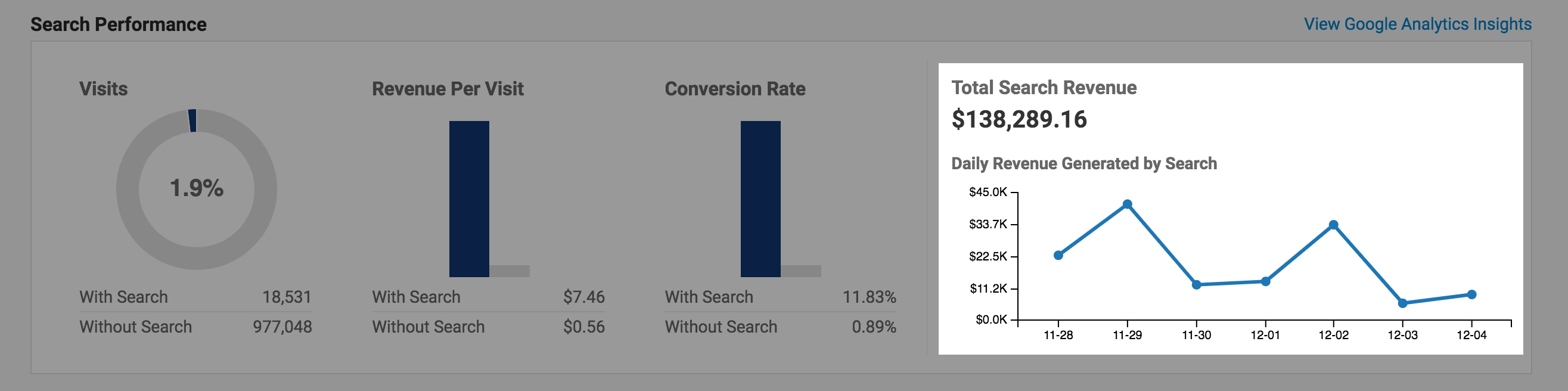The width and height of the screenshot is (1568, 391).
Task: Select the 12-03 lowest data point
Action: (x=1402, y=303)
